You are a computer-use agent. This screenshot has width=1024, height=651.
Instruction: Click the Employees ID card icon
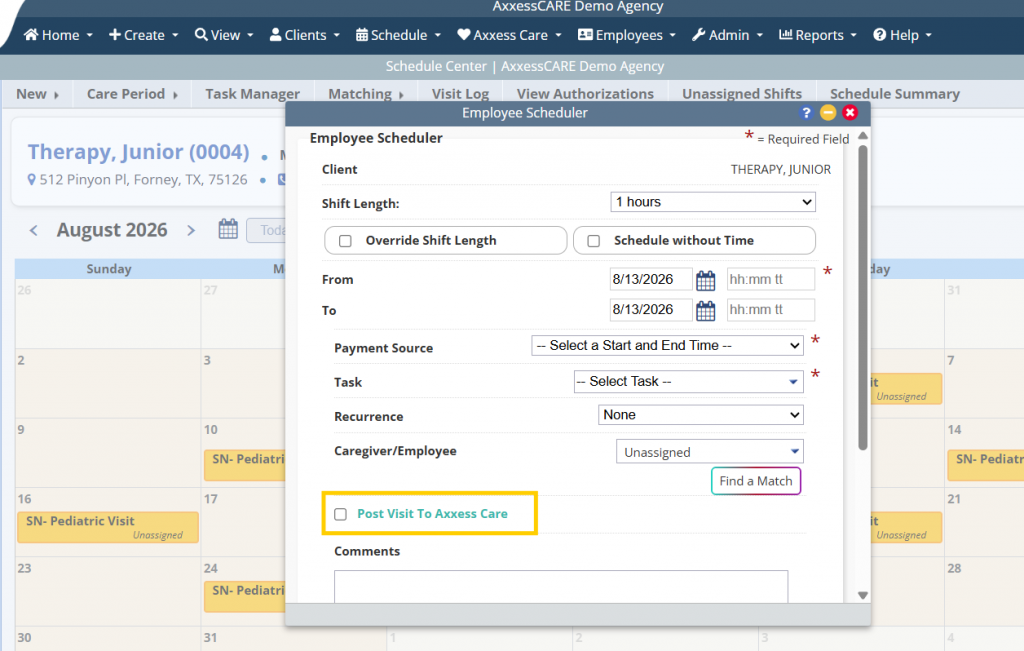[x=584, y=35]
